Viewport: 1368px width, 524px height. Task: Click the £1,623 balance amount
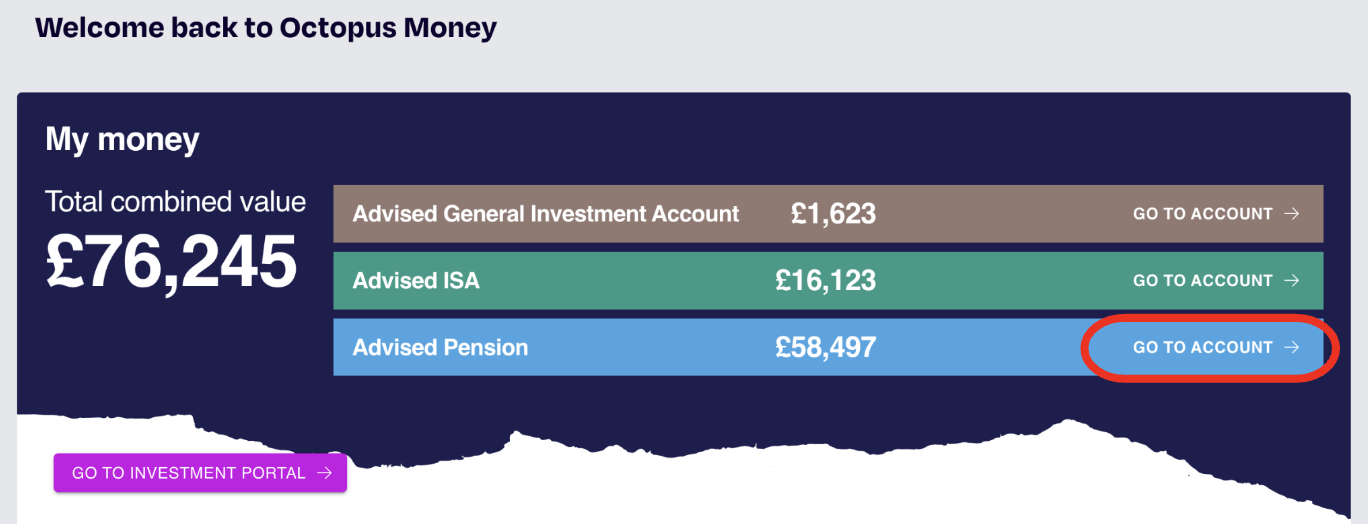point(833,214)
